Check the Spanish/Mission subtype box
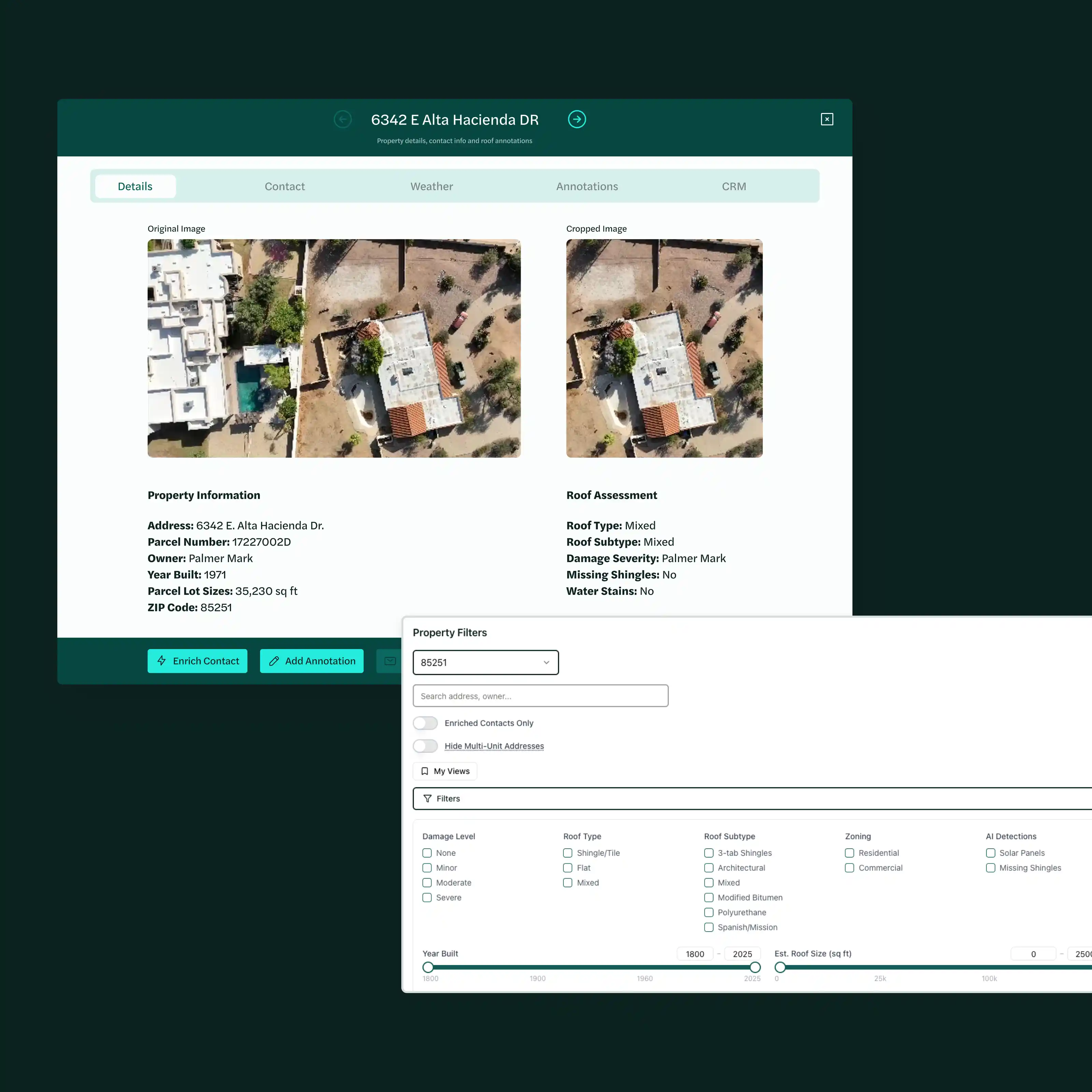This screenshot has height=1092, width=1092. pos(709,927)
